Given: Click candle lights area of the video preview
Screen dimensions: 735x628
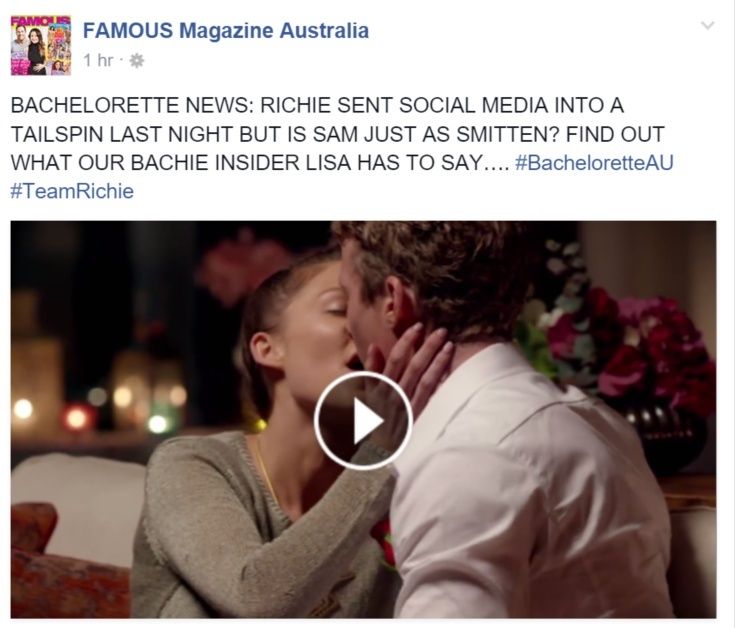Looking at the screenshot, I should pyautogui.click(x=98, y=403).
